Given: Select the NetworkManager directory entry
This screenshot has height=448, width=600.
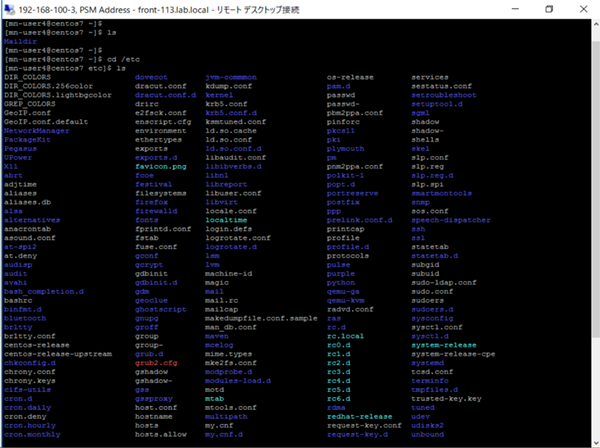Looking at the screenshot, I should pos(37,131).
